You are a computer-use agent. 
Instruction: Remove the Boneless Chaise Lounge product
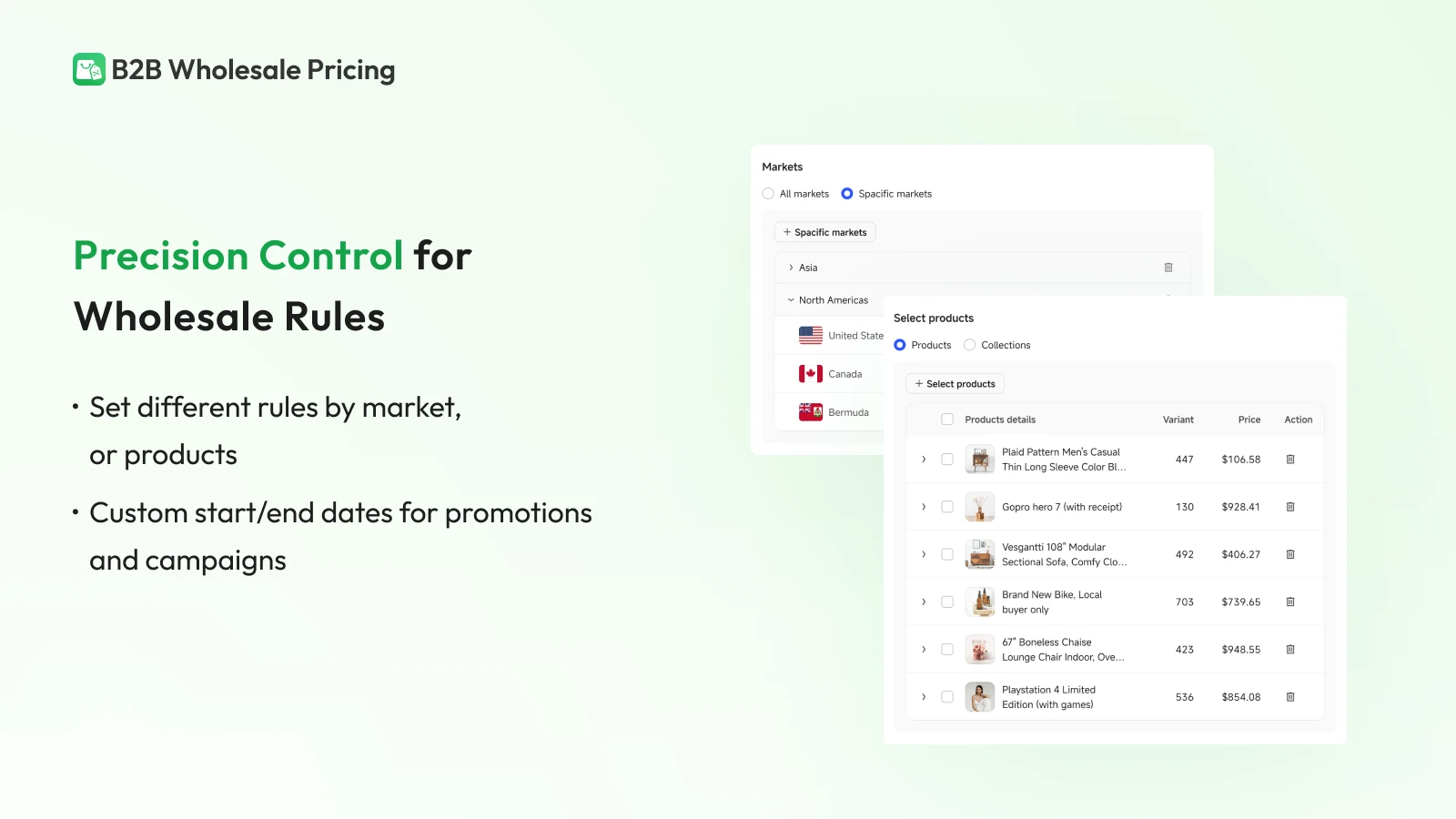[x=1289, y=650]
